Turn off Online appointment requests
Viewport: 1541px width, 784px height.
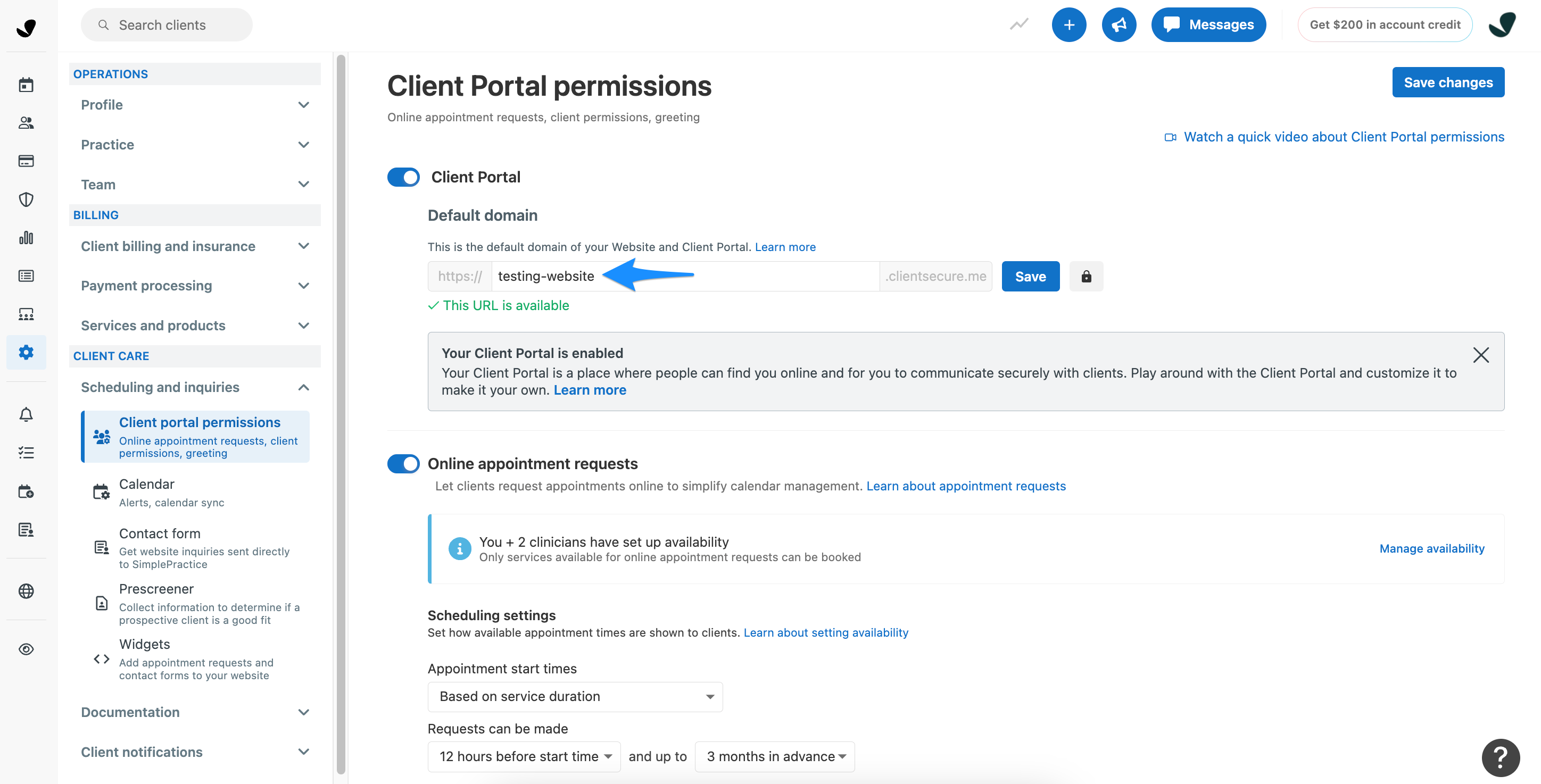click(403, 463)
